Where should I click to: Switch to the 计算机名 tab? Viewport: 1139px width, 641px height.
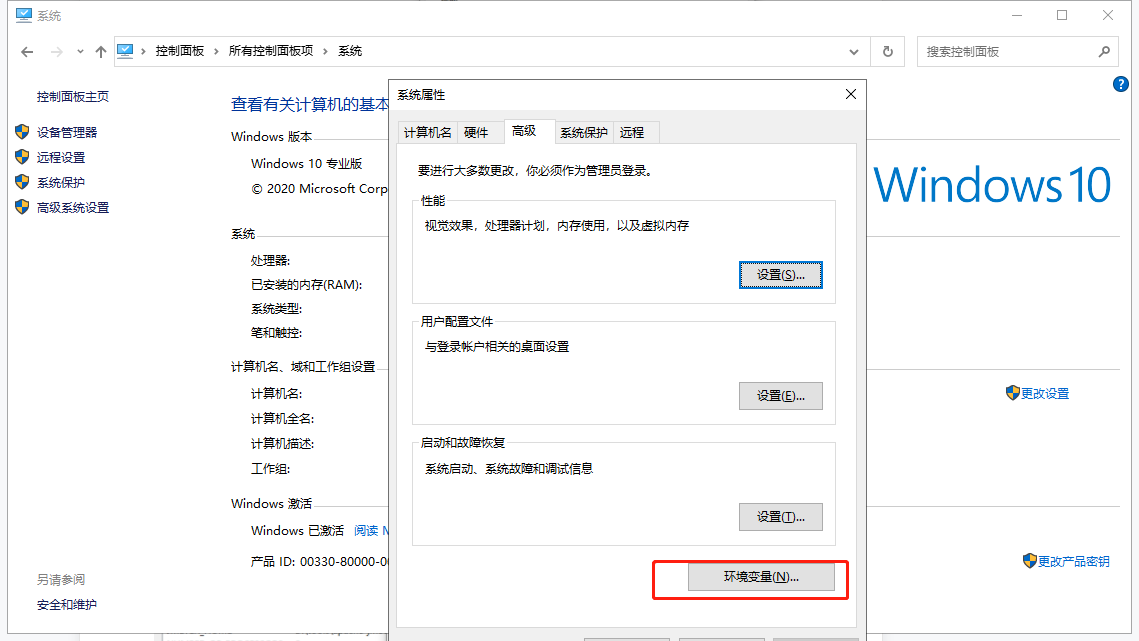(x=427, y=132)
